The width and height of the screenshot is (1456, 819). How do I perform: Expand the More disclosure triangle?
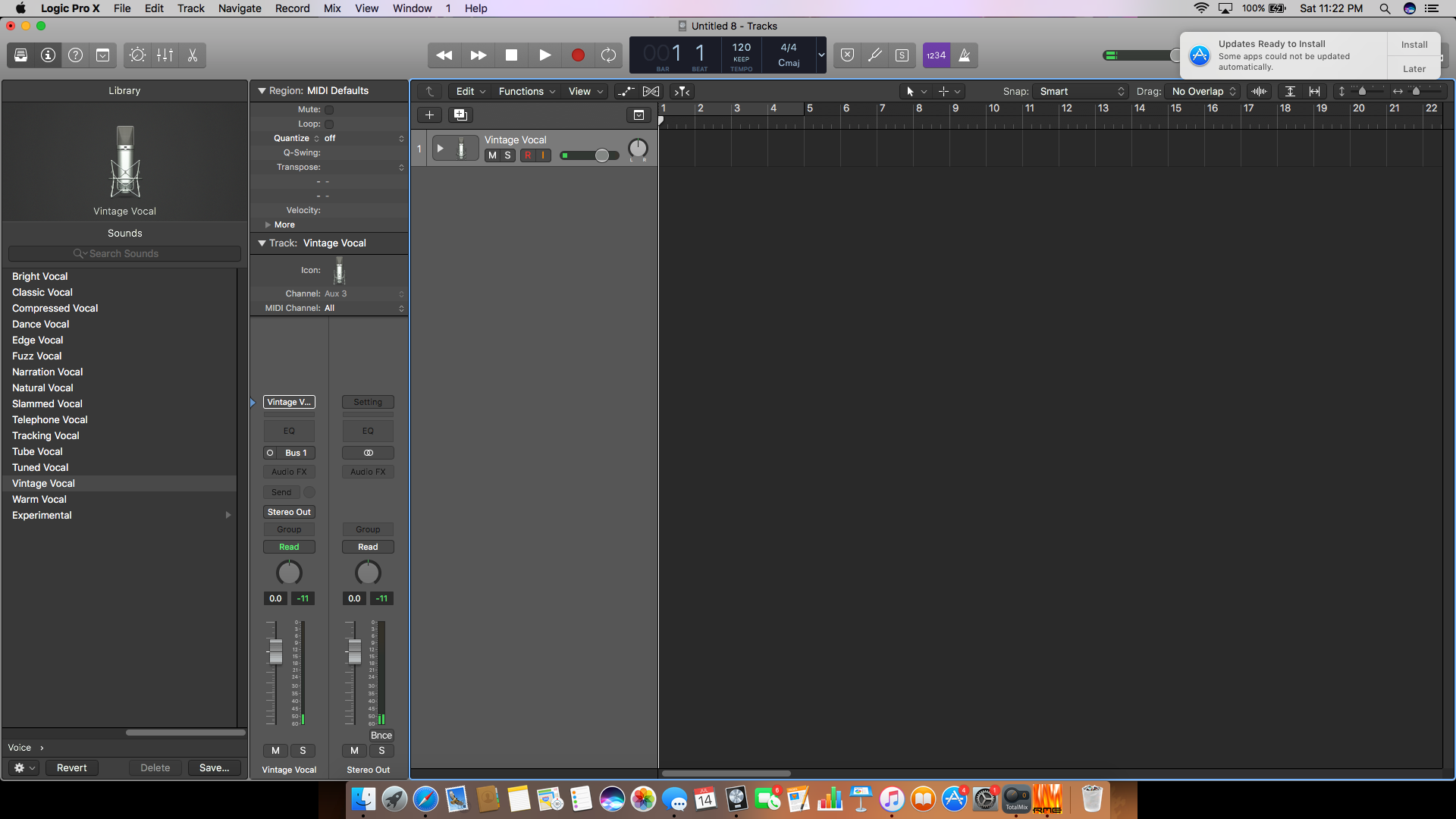click(268, 225)
